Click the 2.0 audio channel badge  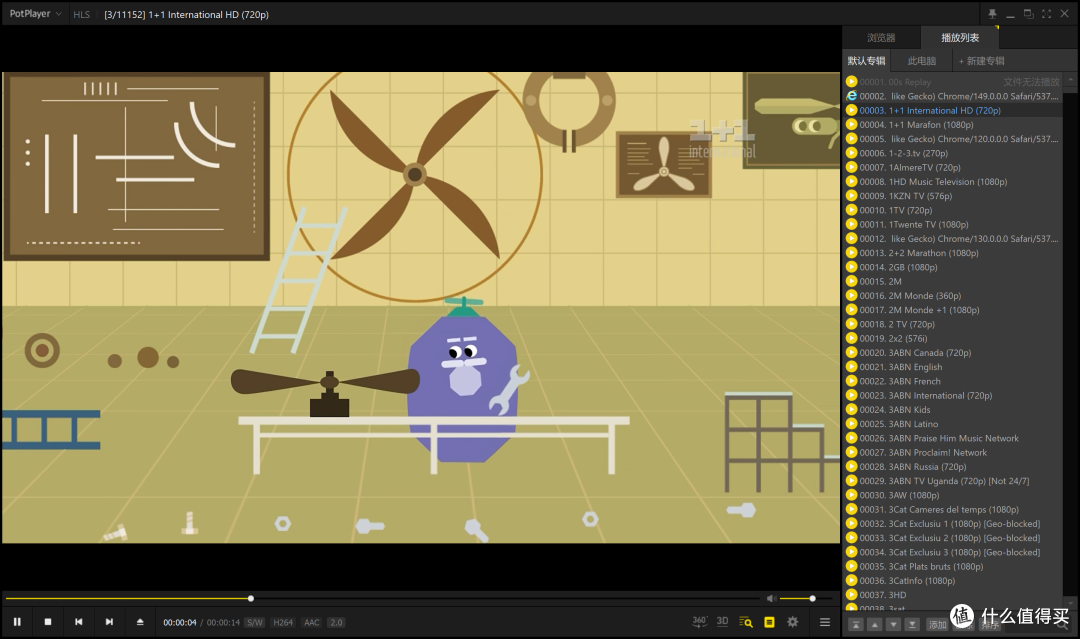(x=336, y=622)
